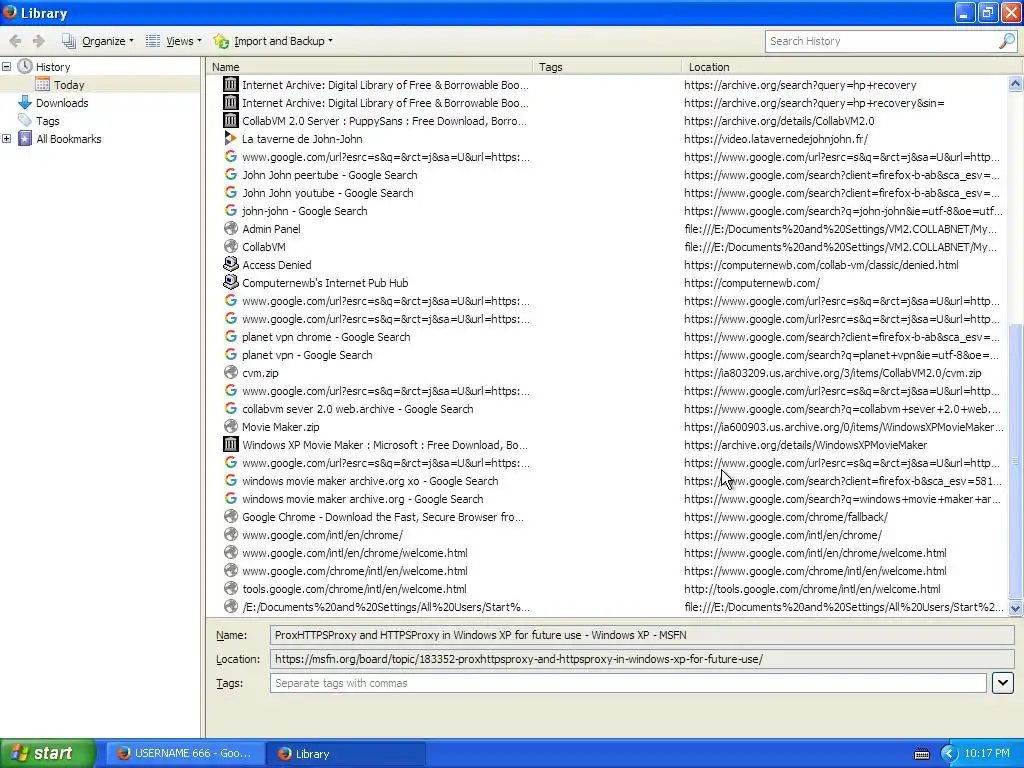Click the history list scroll down arrow
The height and width of the screenshot is (768, 1024).
1015,607
